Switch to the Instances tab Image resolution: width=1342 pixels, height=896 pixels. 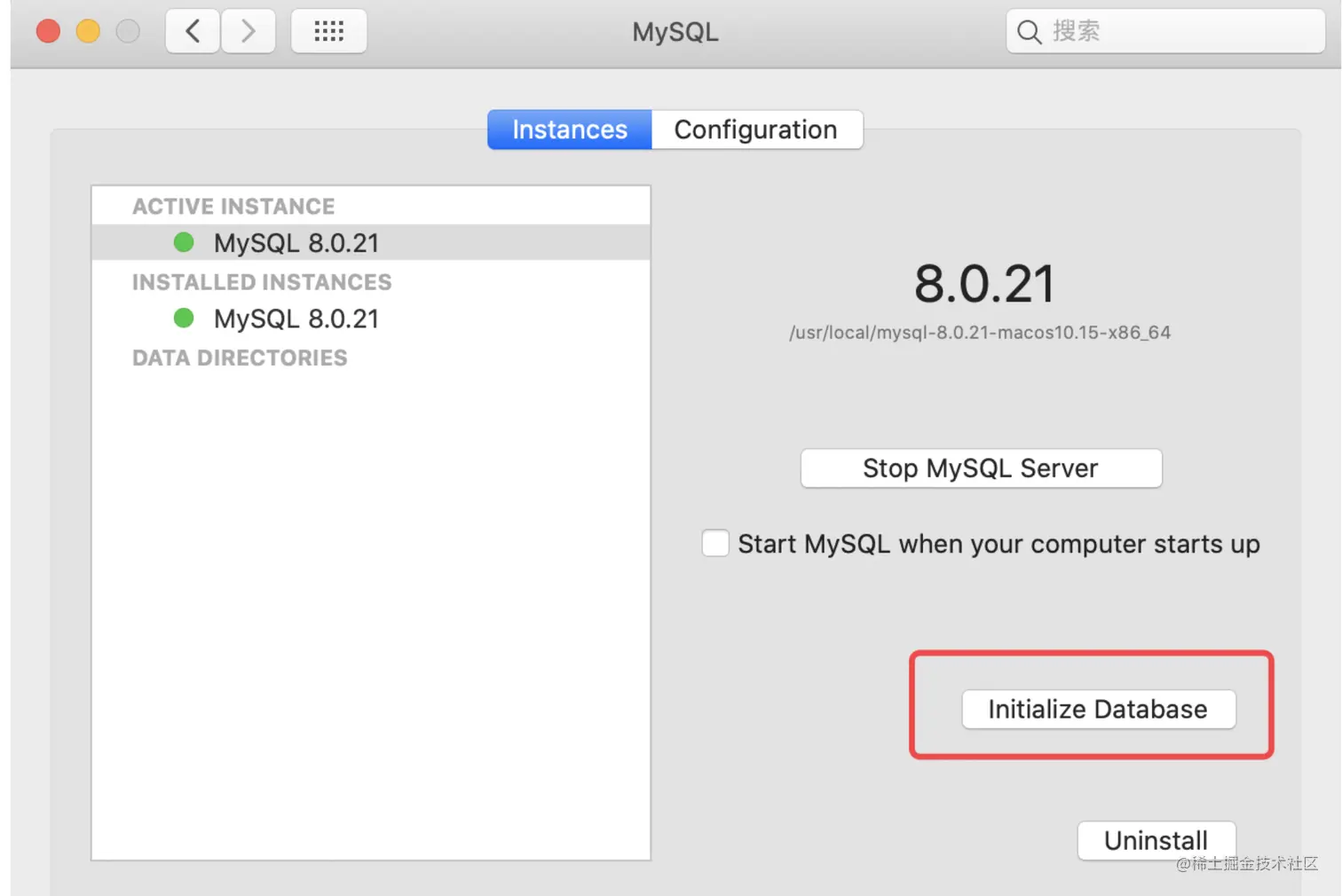click(x=570, y=130)
